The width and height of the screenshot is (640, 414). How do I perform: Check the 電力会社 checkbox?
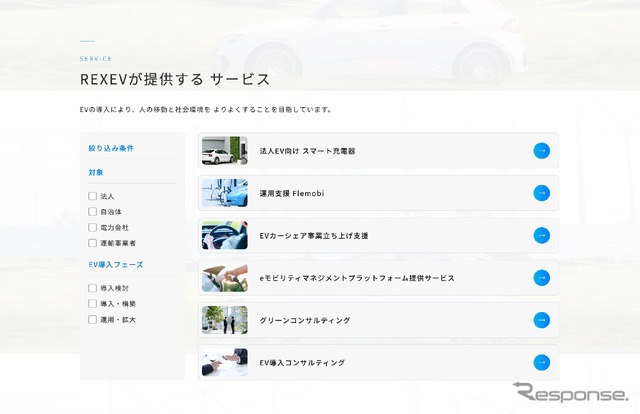coord(93,227)
